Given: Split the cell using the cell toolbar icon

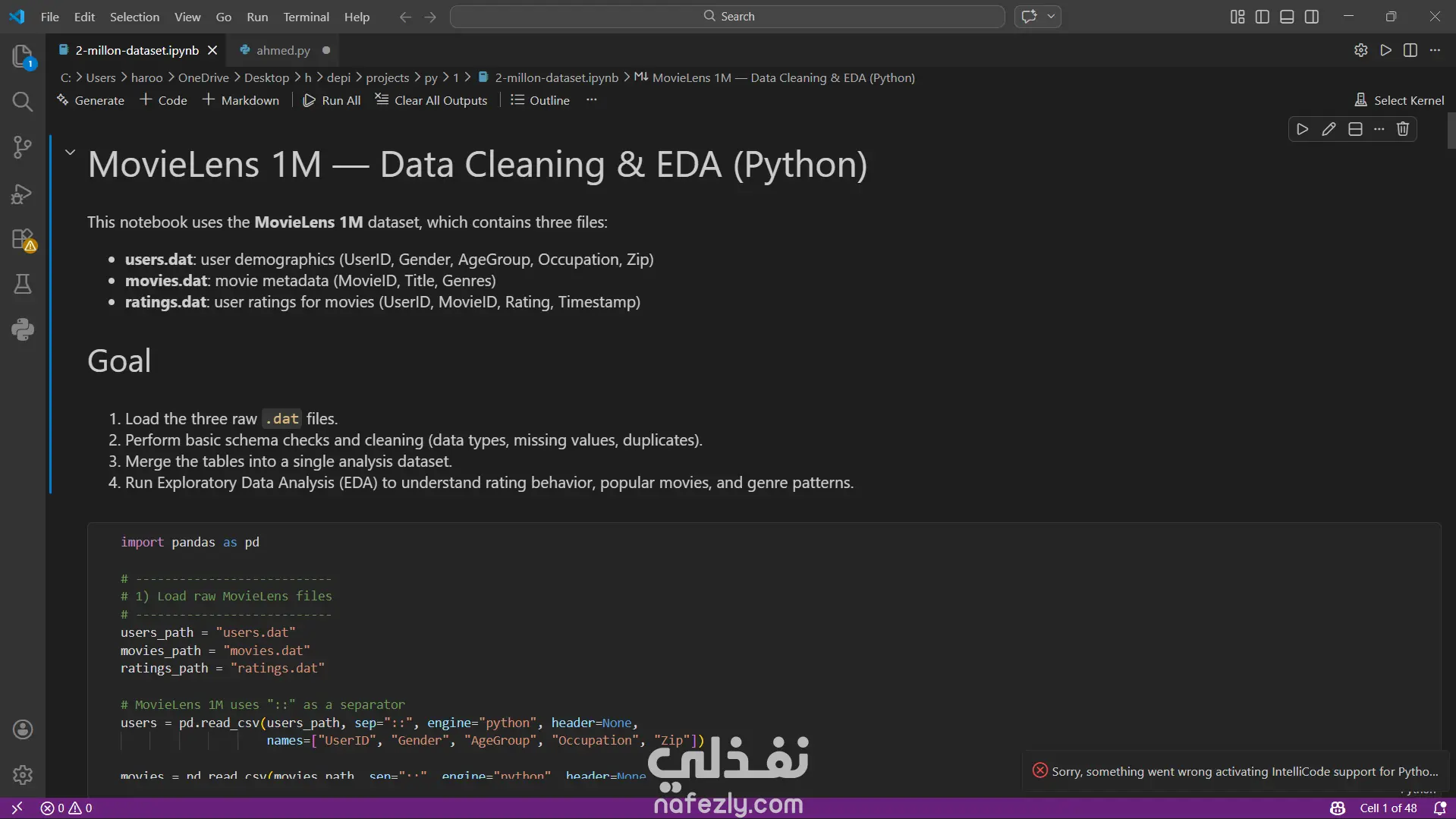Looking at the screenshot, I should pyautogui.click(x=1355, y=129).
